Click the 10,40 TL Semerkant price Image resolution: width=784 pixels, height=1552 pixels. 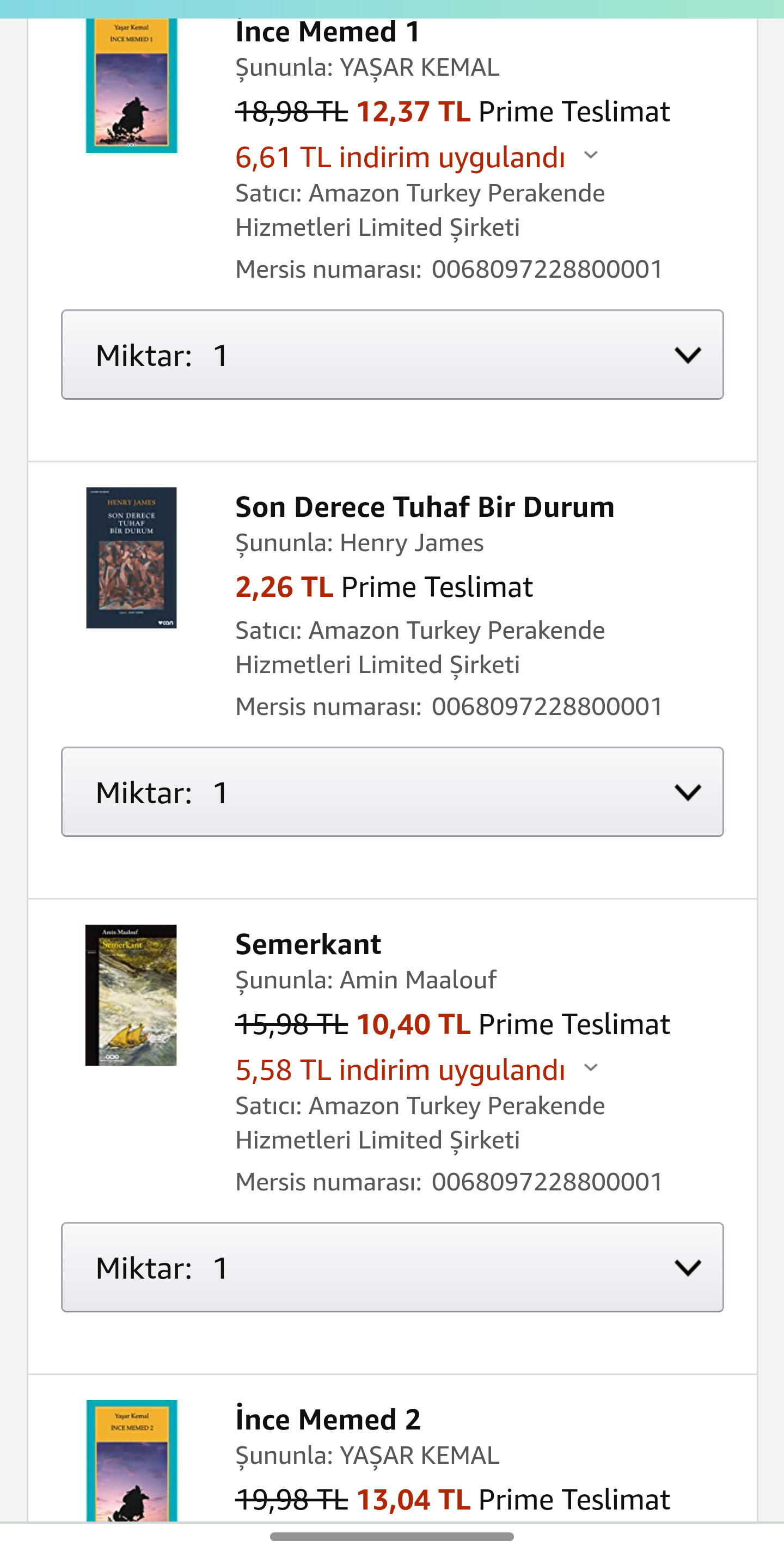413,1024
